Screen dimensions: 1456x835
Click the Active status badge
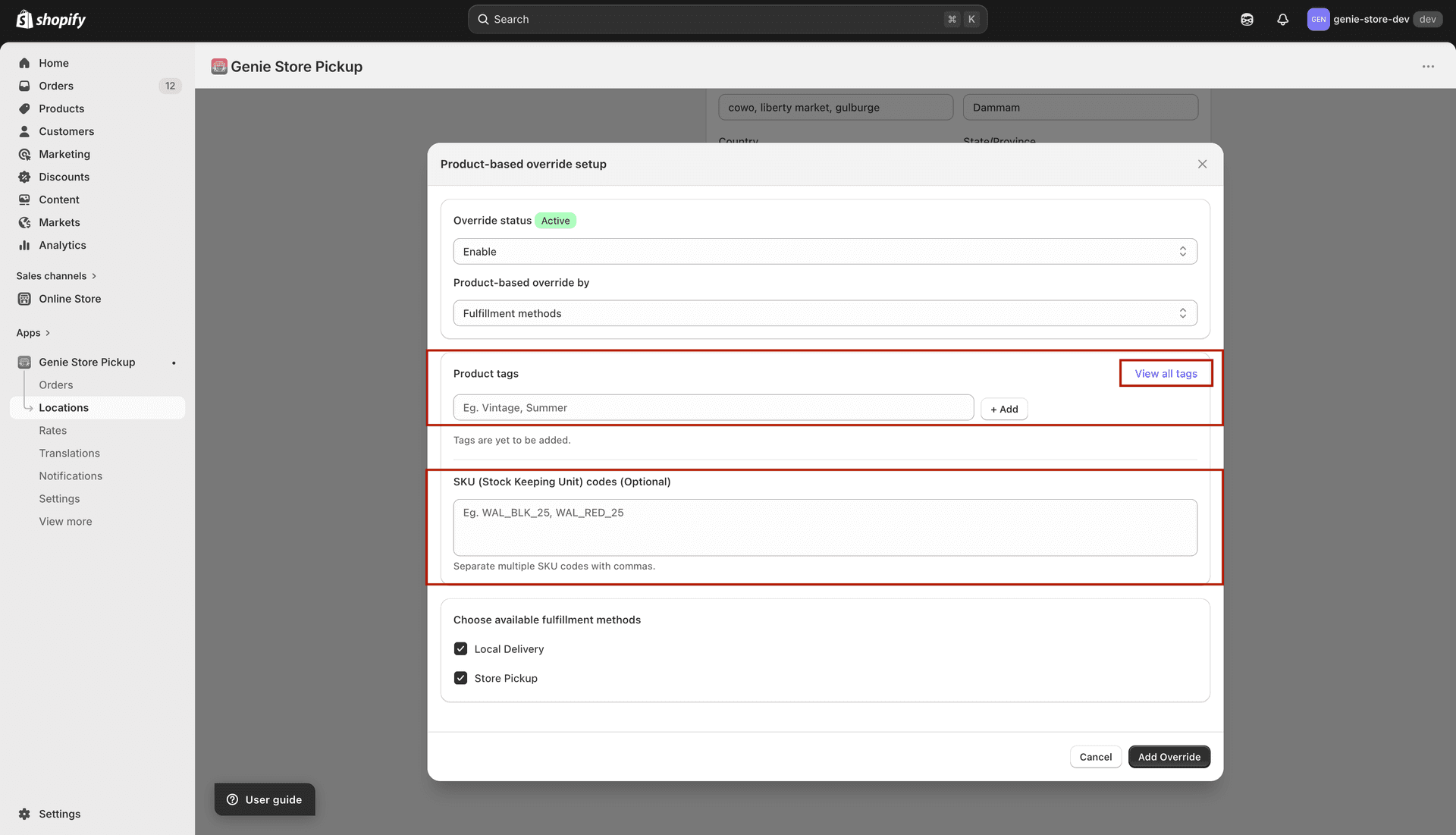pos(555,221)
